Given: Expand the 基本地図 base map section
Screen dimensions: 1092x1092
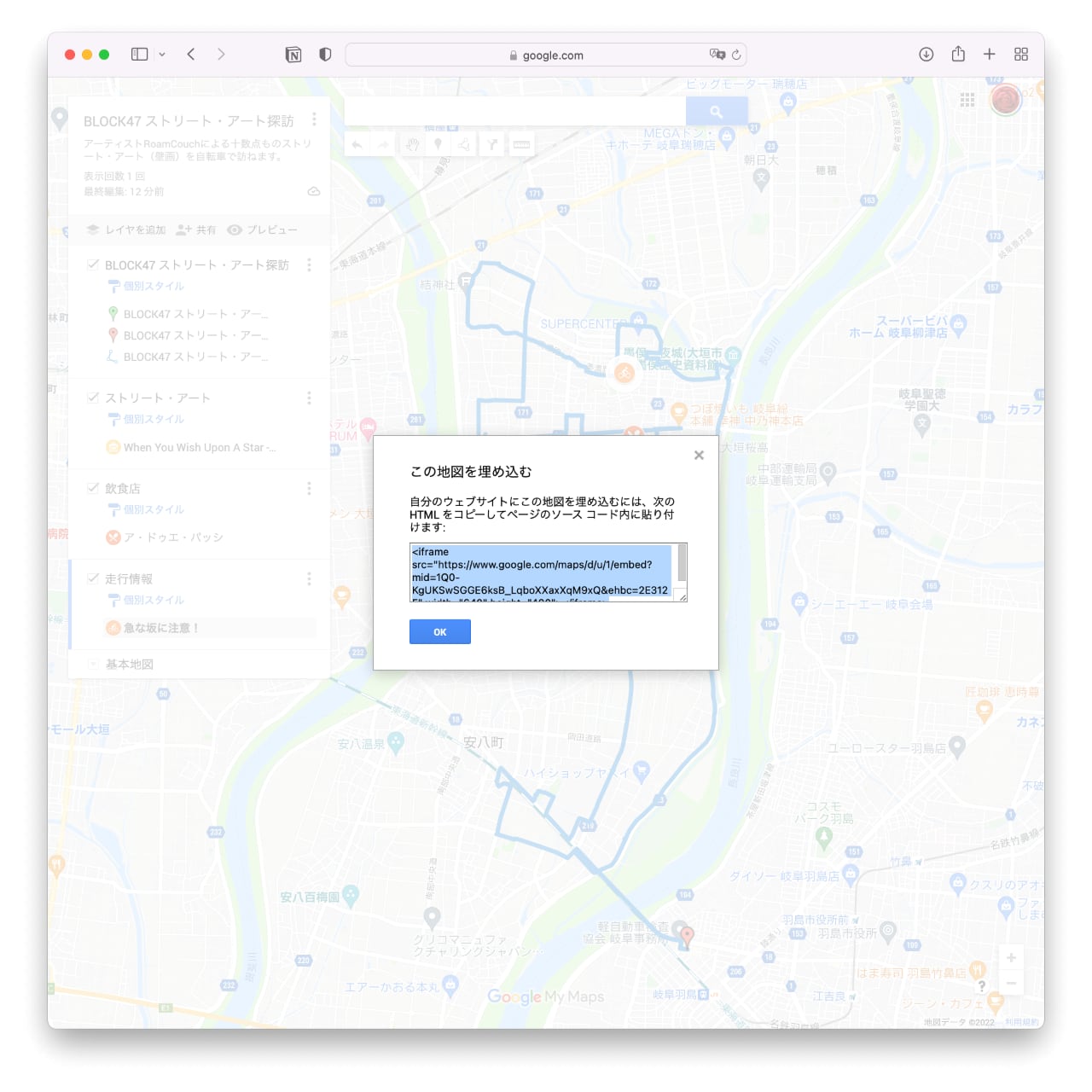Looking at the screenshot, I should [93, 664].
